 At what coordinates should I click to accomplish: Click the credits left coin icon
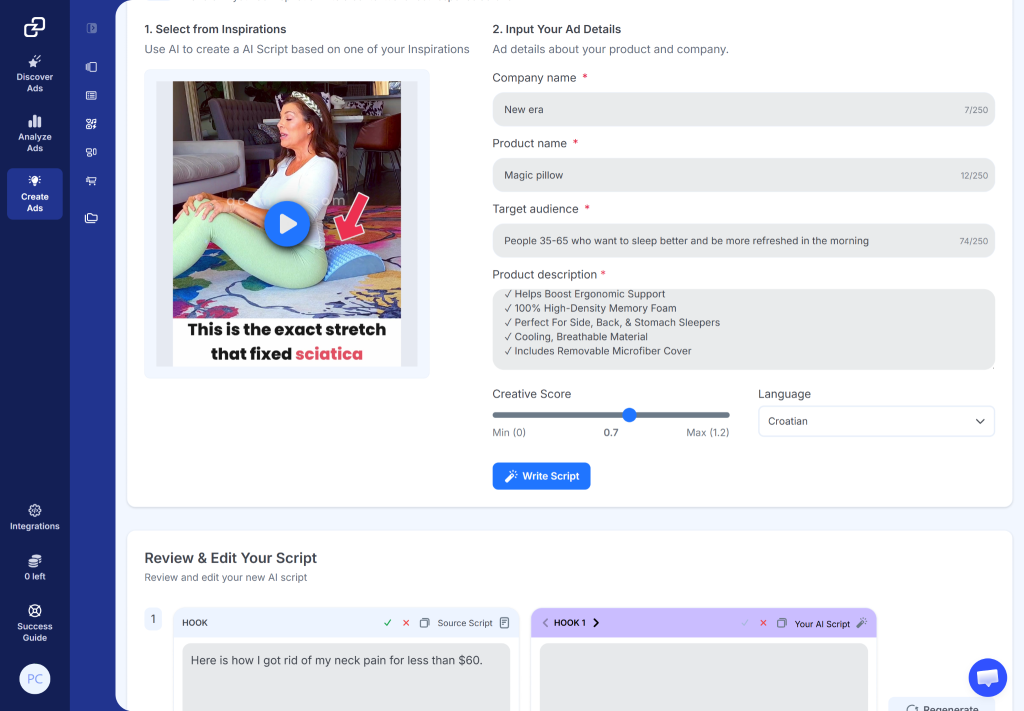point(35,560)
